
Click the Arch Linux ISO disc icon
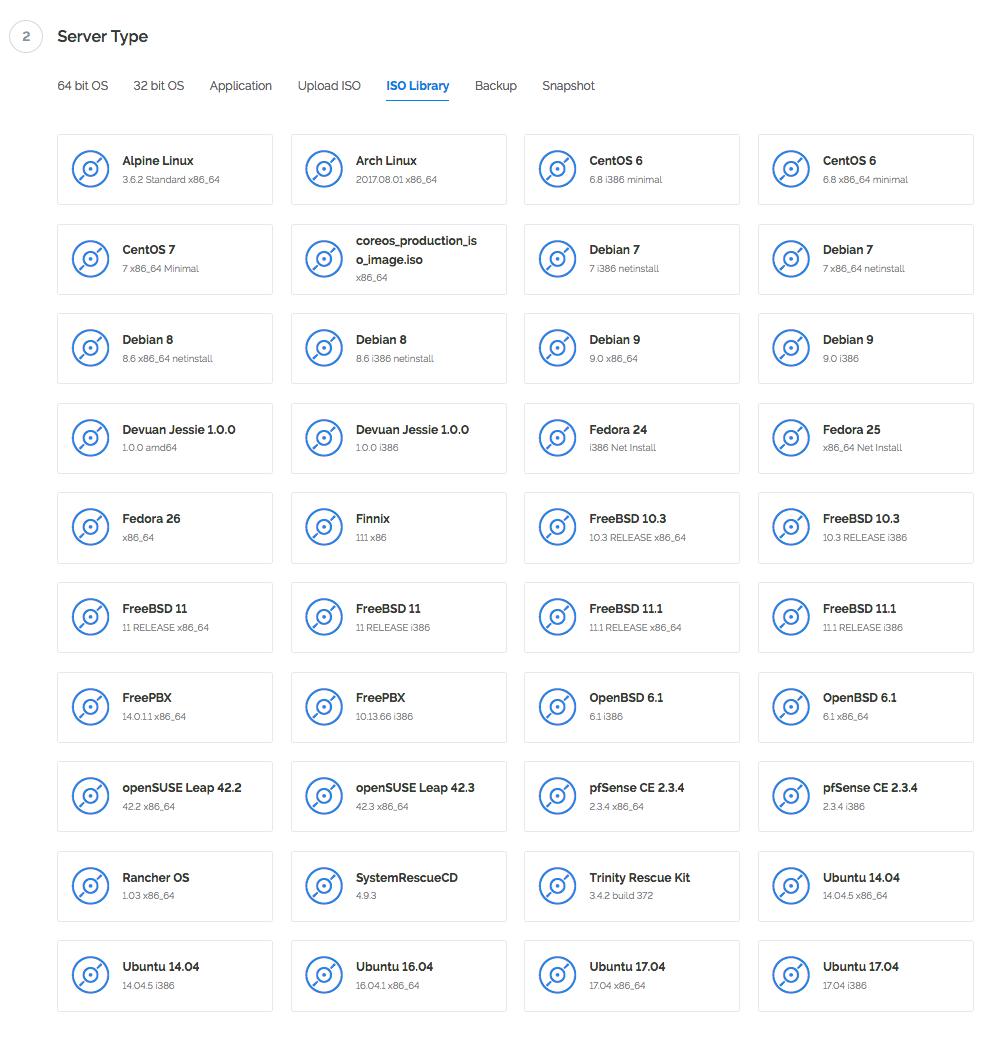point(324,169)
